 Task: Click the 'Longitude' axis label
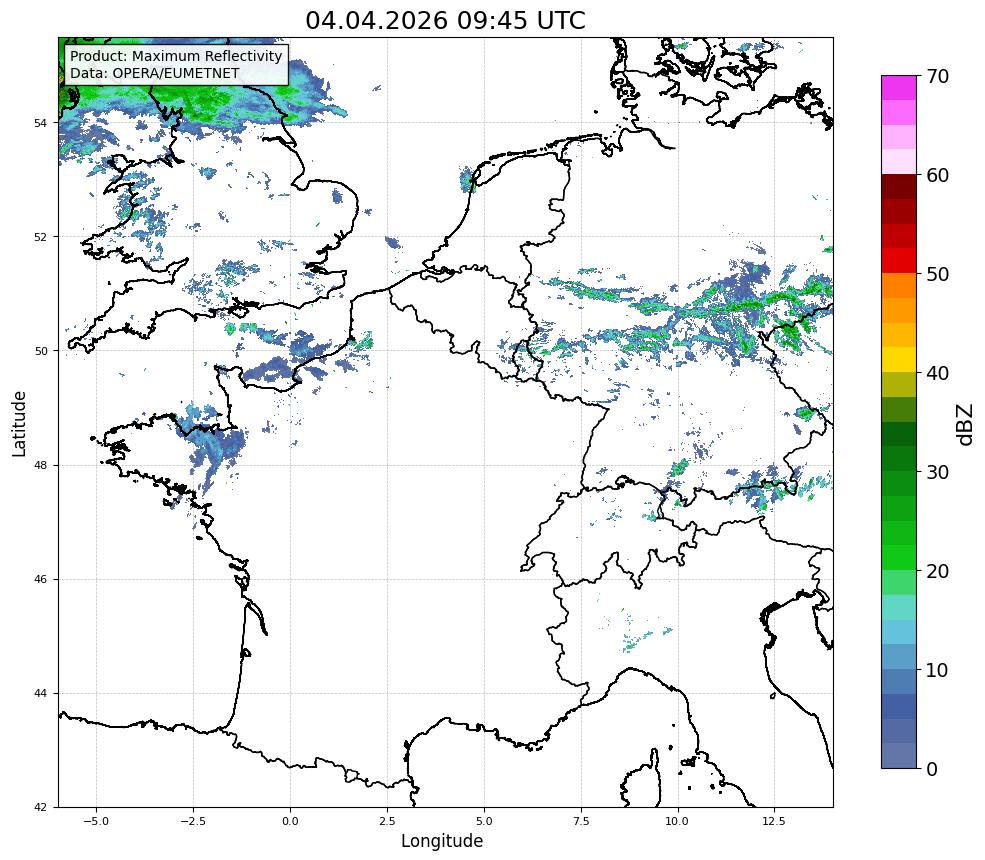442,841
